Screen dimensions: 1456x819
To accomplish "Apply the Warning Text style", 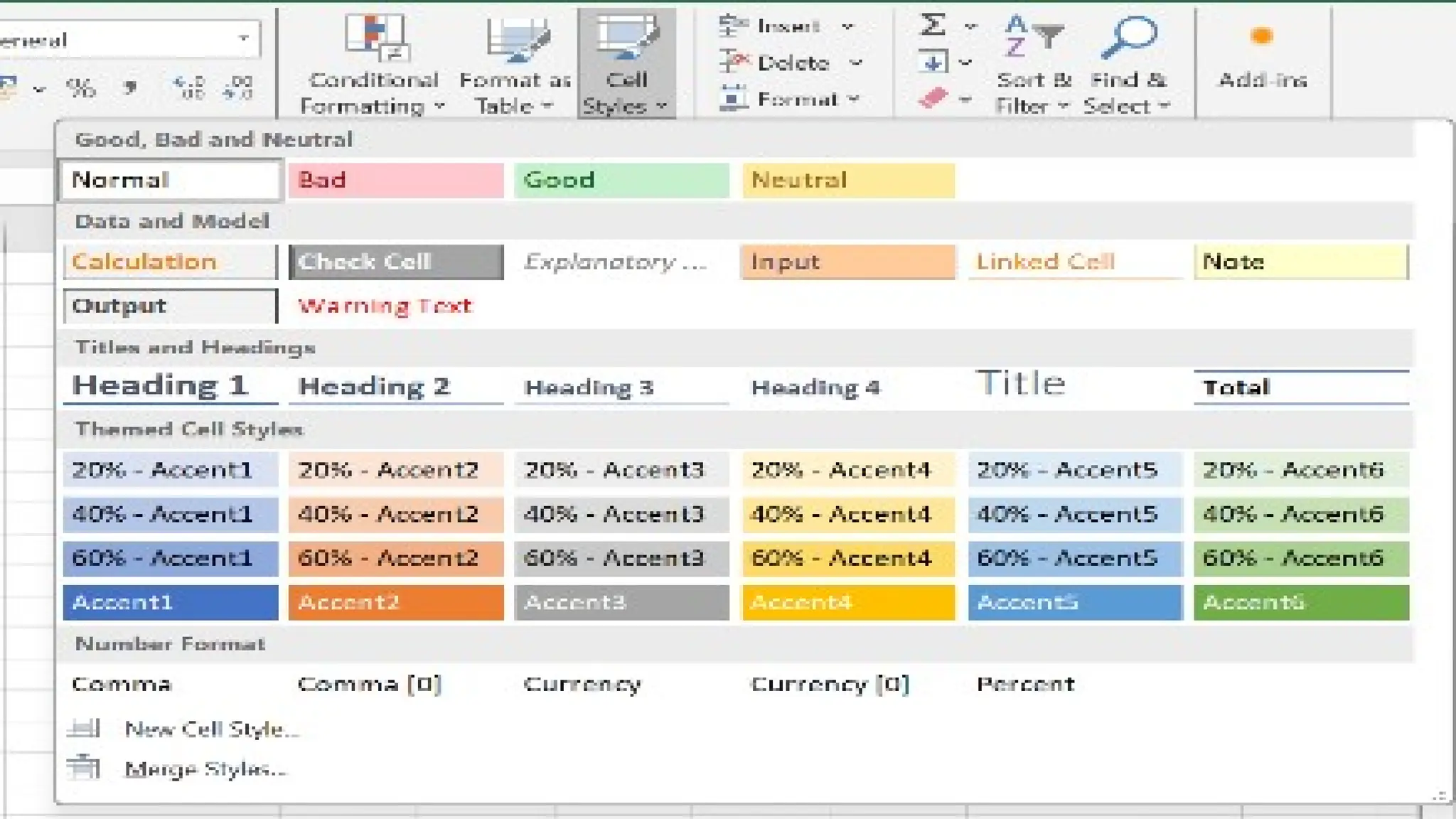I will (x=385, y=306).
